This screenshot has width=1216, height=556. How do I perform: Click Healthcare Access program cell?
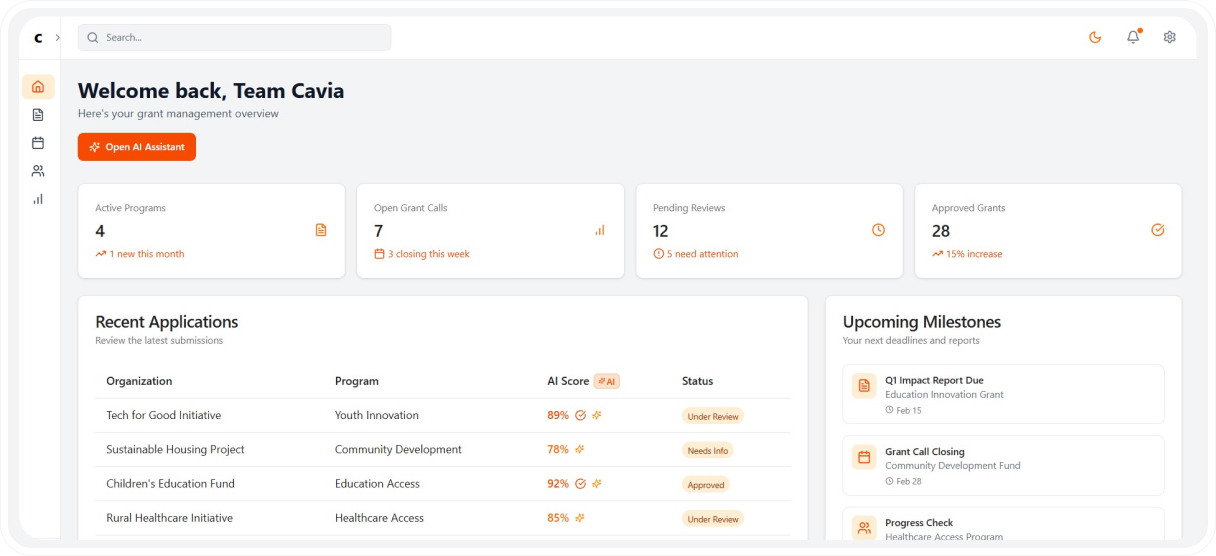pos(379,518)
